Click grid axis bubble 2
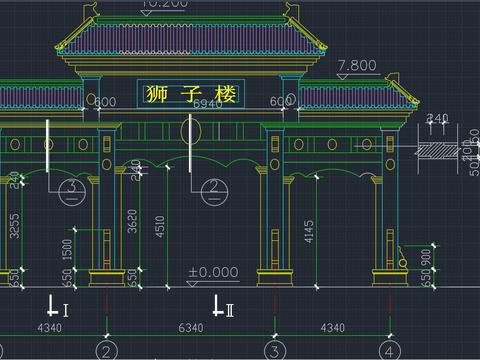This screenshot has width=480, height=360. 107,351
